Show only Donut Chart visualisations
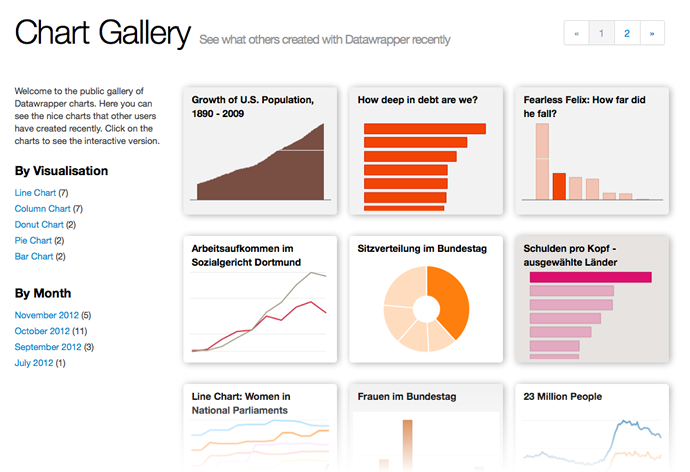 (39, 224)
